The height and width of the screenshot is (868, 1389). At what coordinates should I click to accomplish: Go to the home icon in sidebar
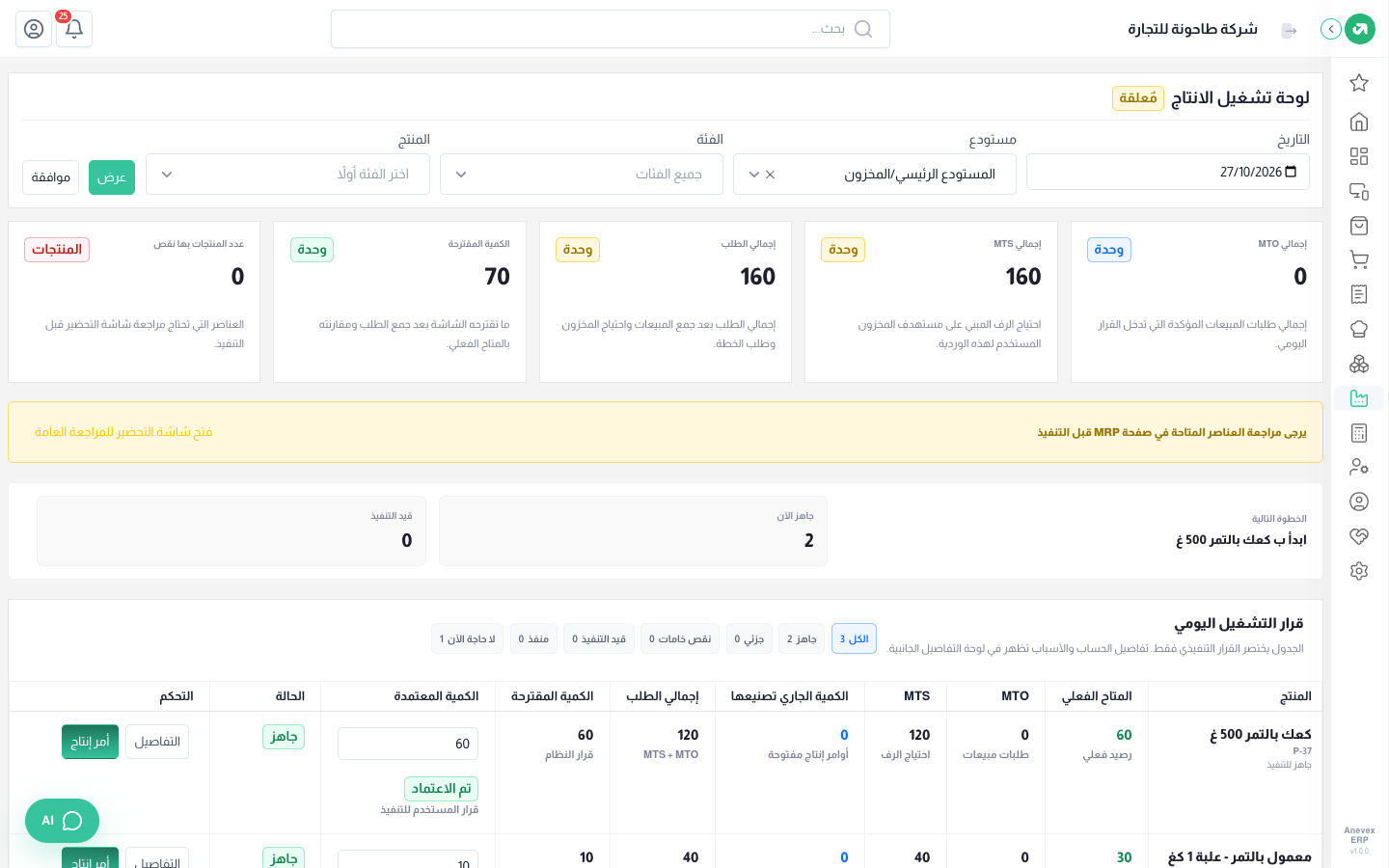(x=1359, y=122)
